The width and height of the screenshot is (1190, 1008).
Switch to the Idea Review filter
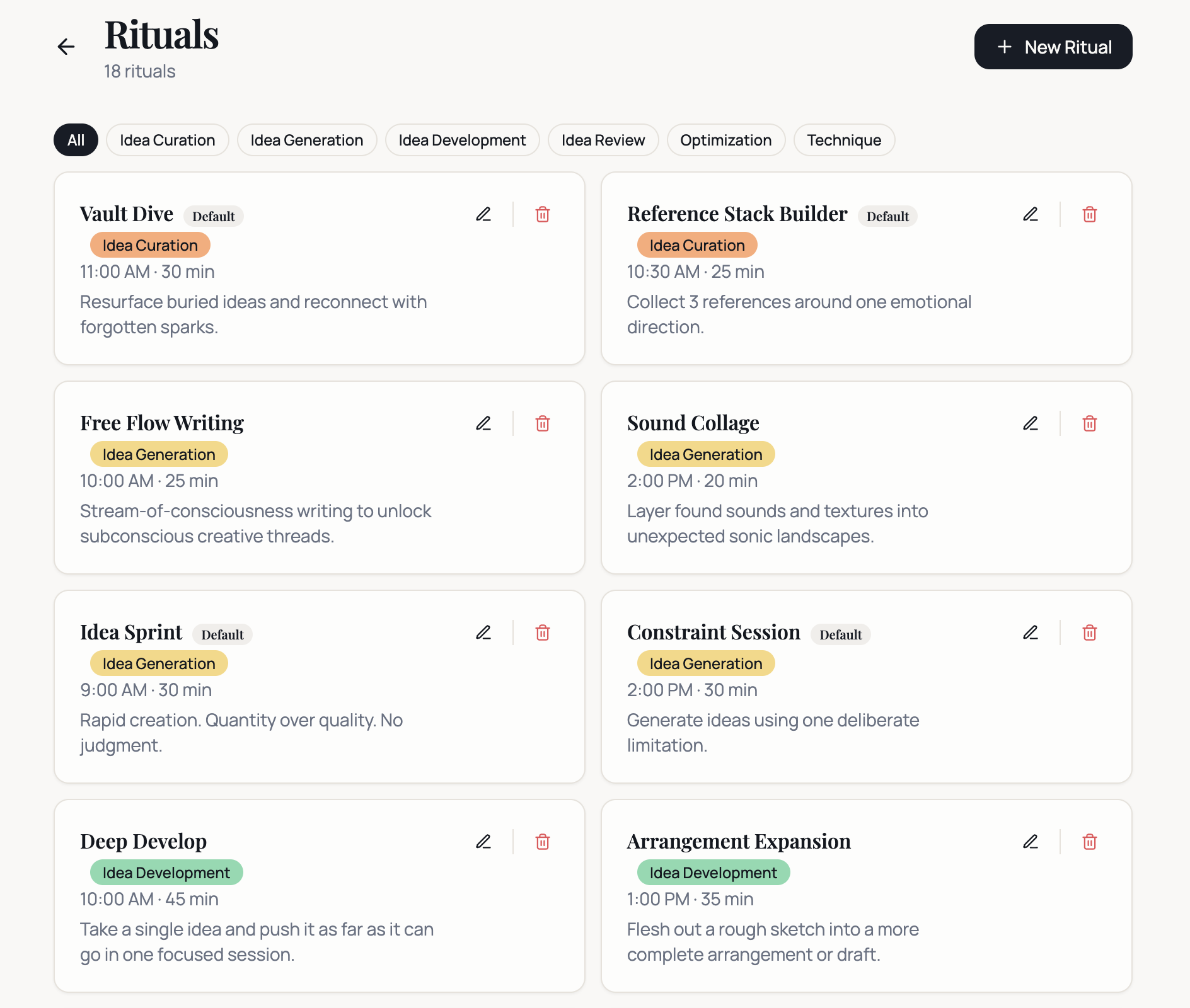click(603, 140)
